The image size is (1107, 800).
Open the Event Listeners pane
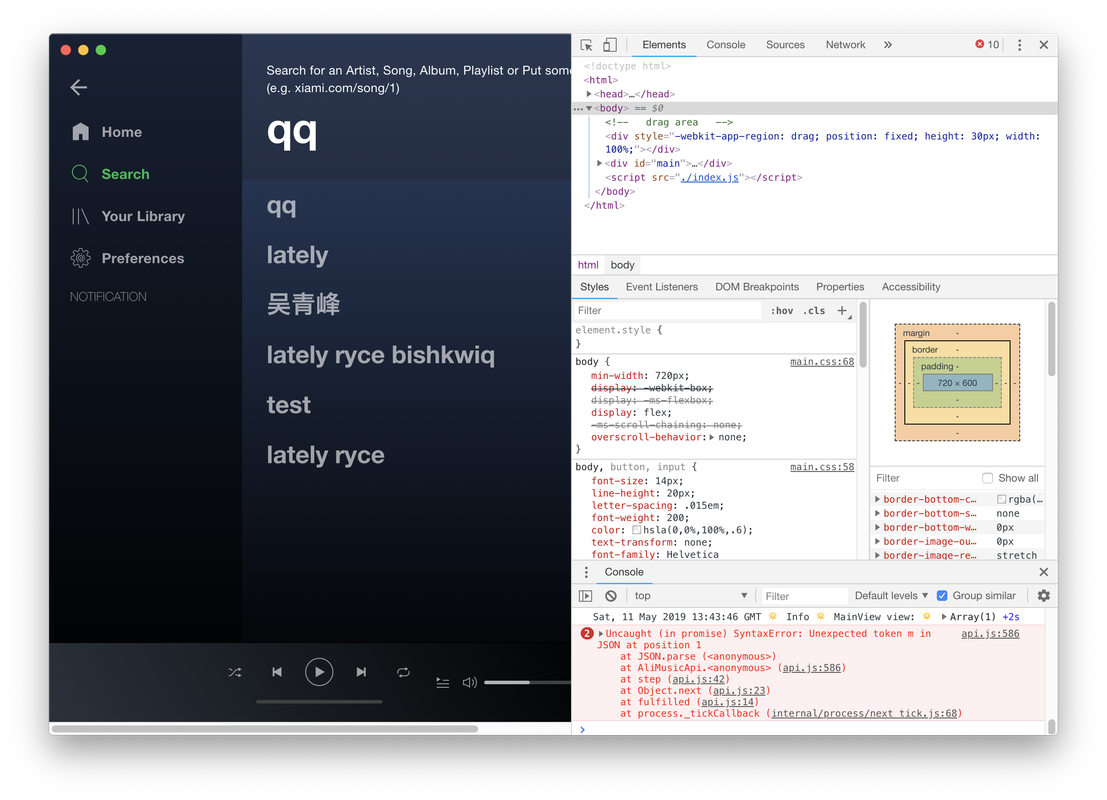click(x=662, y=287)
